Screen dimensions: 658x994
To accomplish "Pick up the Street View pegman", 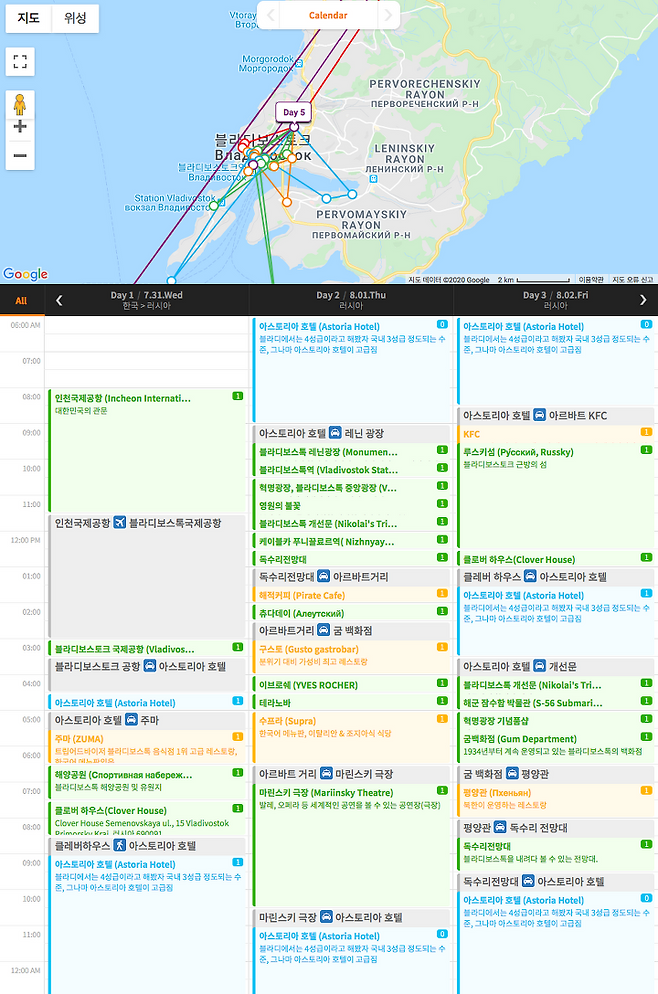I will click(20, 104).
